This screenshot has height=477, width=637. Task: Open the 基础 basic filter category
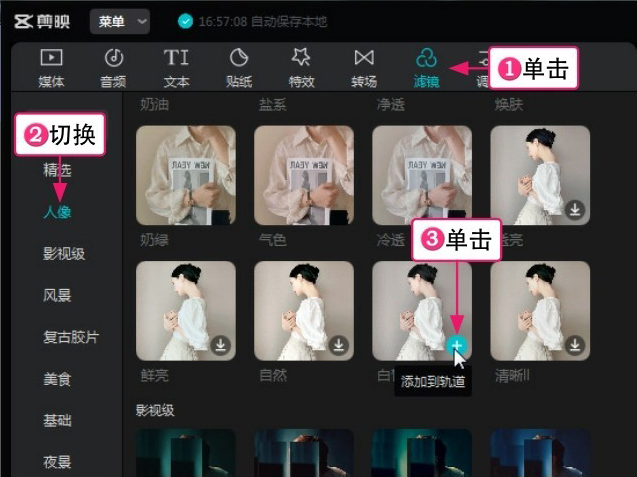(x=57, y=420)
